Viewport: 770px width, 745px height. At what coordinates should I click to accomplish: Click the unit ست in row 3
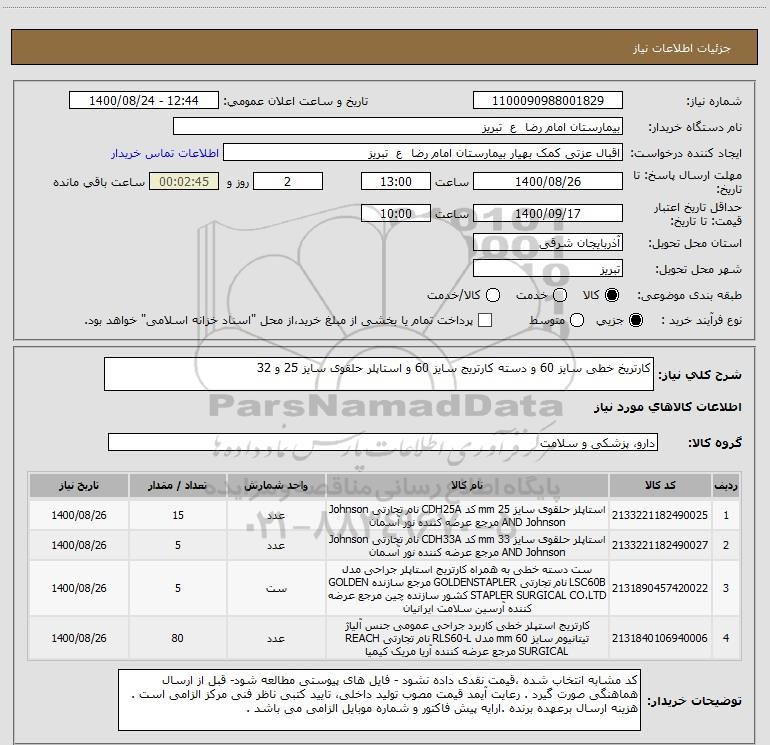(276, 588)
